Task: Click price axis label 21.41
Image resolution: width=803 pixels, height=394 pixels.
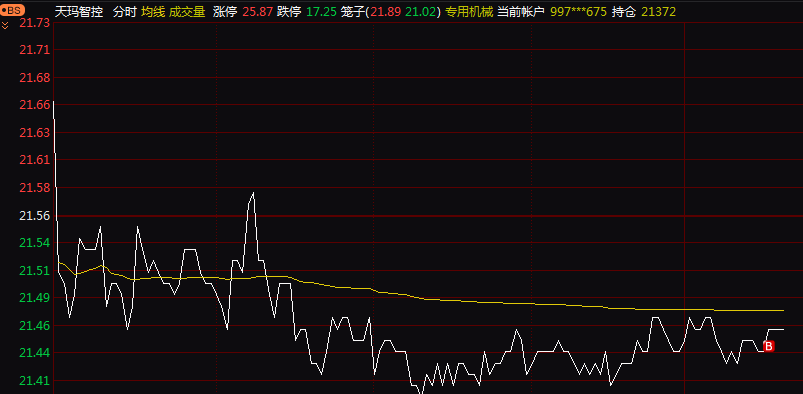Action: 35,381
